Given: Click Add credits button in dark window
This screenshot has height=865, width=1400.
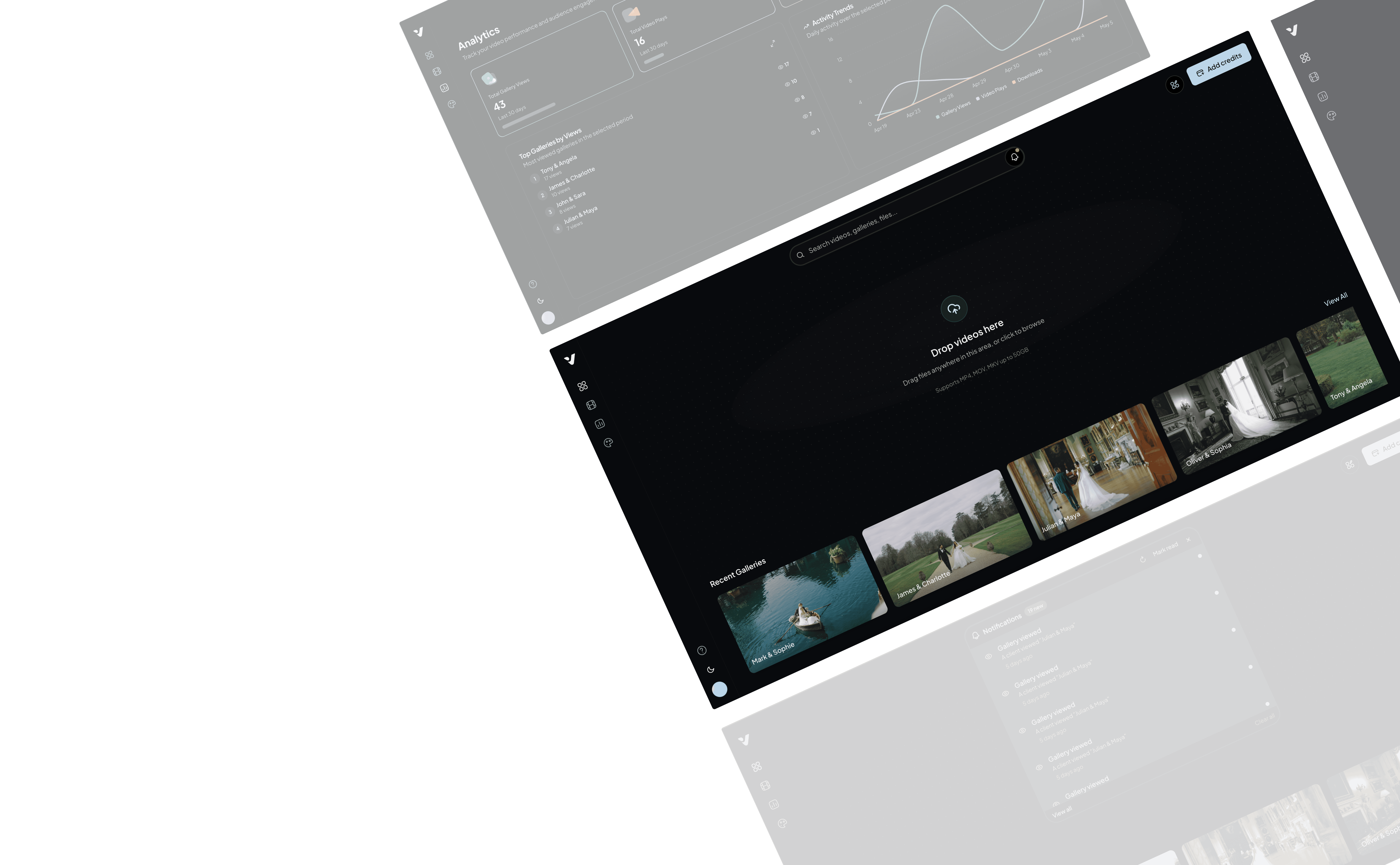Looking at the screenshot, I should [1219, 64].
